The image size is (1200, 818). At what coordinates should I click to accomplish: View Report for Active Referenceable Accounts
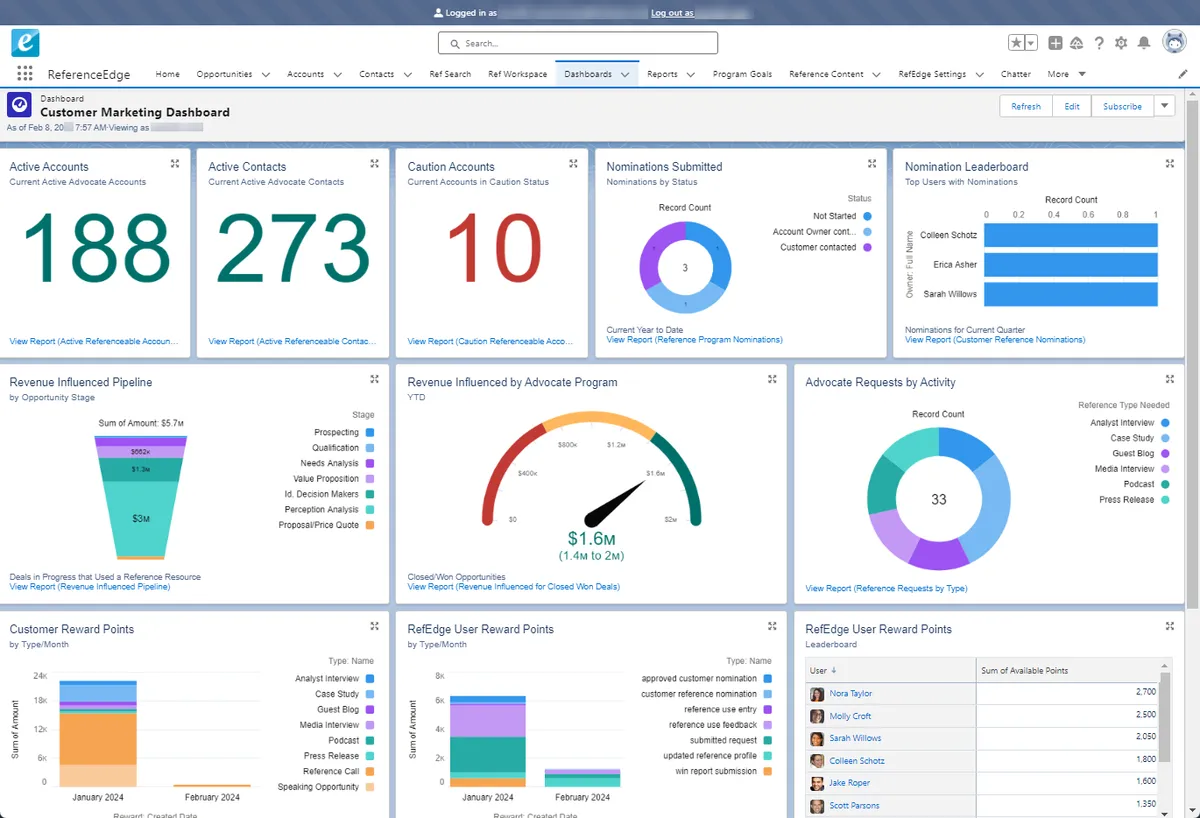94,341
